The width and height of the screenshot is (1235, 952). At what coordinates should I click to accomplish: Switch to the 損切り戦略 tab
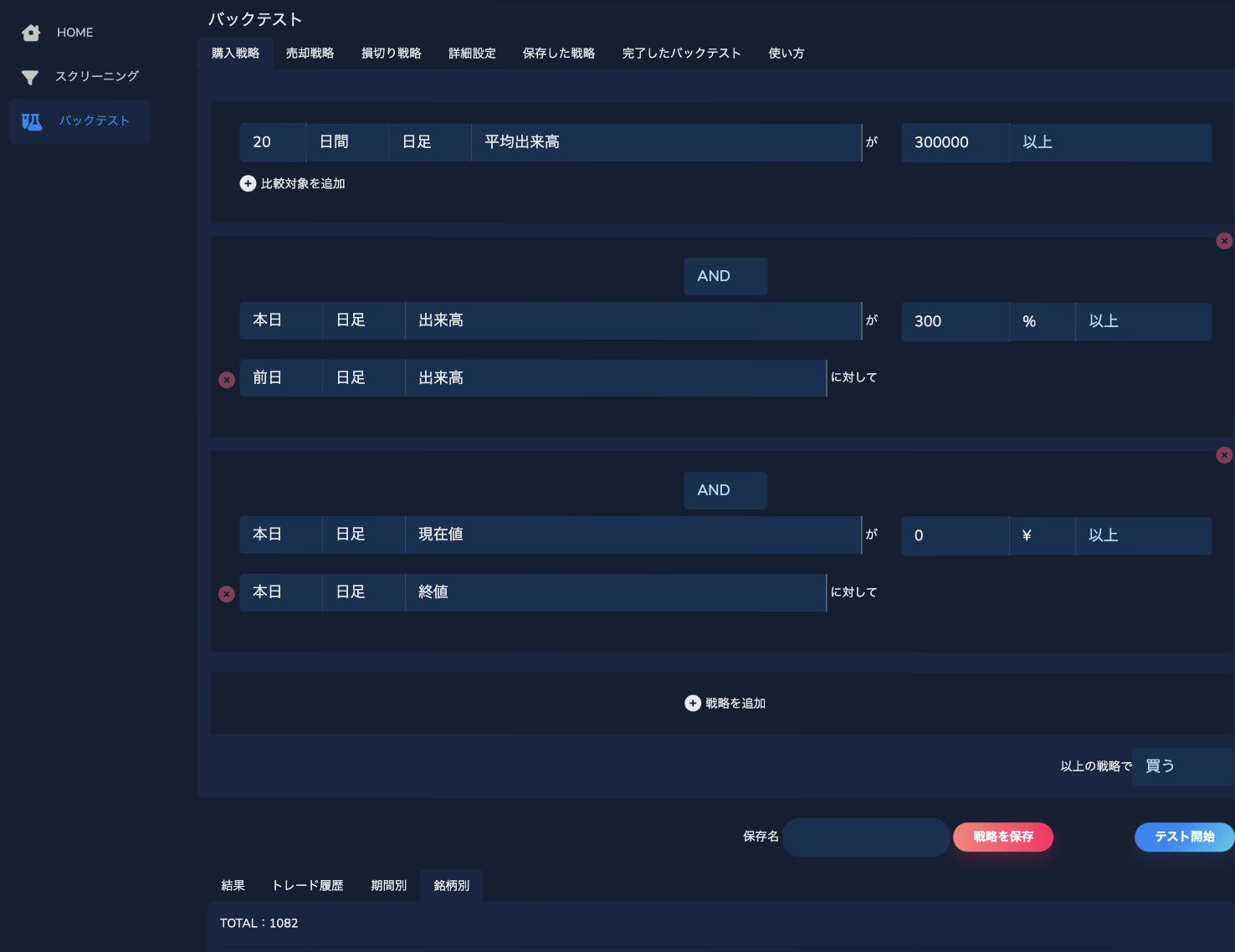[391, 54]
